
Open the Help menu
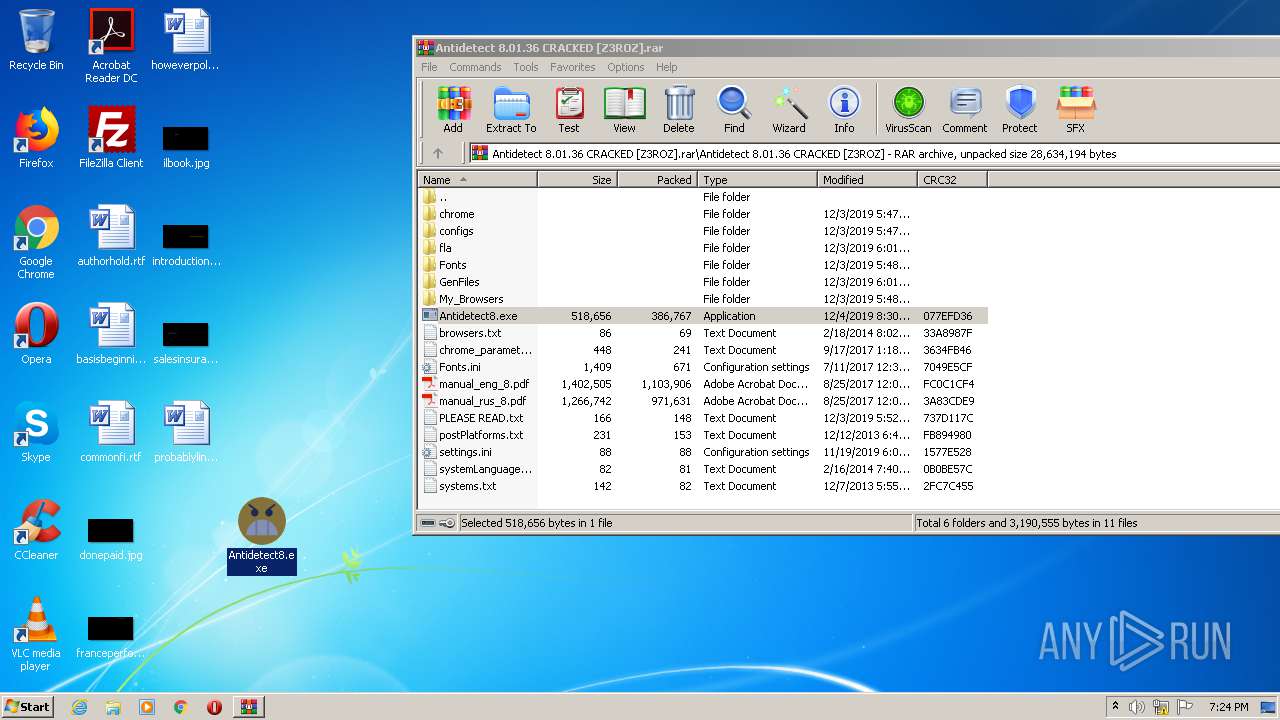click(x=667, y=67)
